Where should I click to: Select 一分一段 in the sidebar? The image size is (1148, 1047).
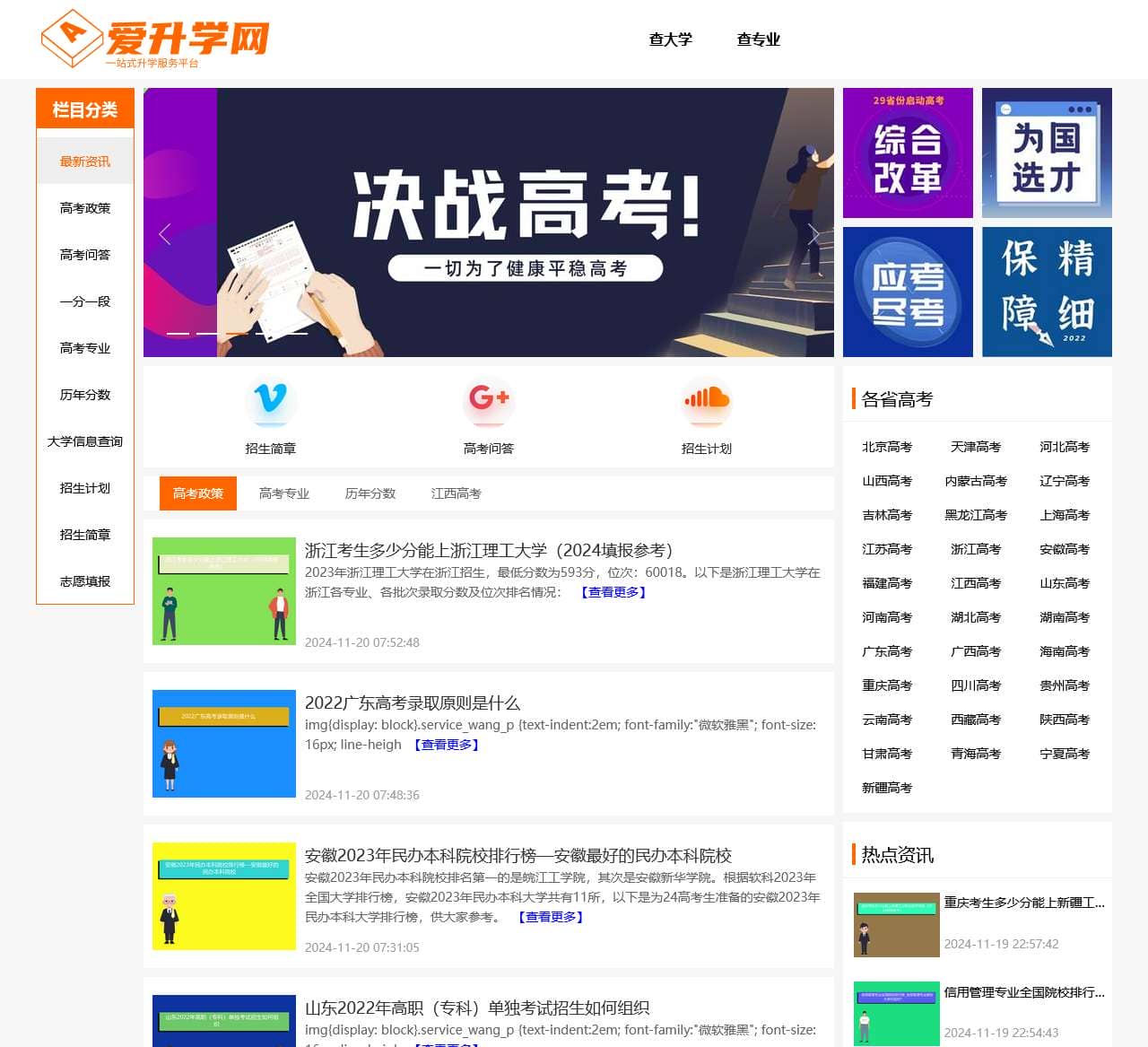[85, 301]
